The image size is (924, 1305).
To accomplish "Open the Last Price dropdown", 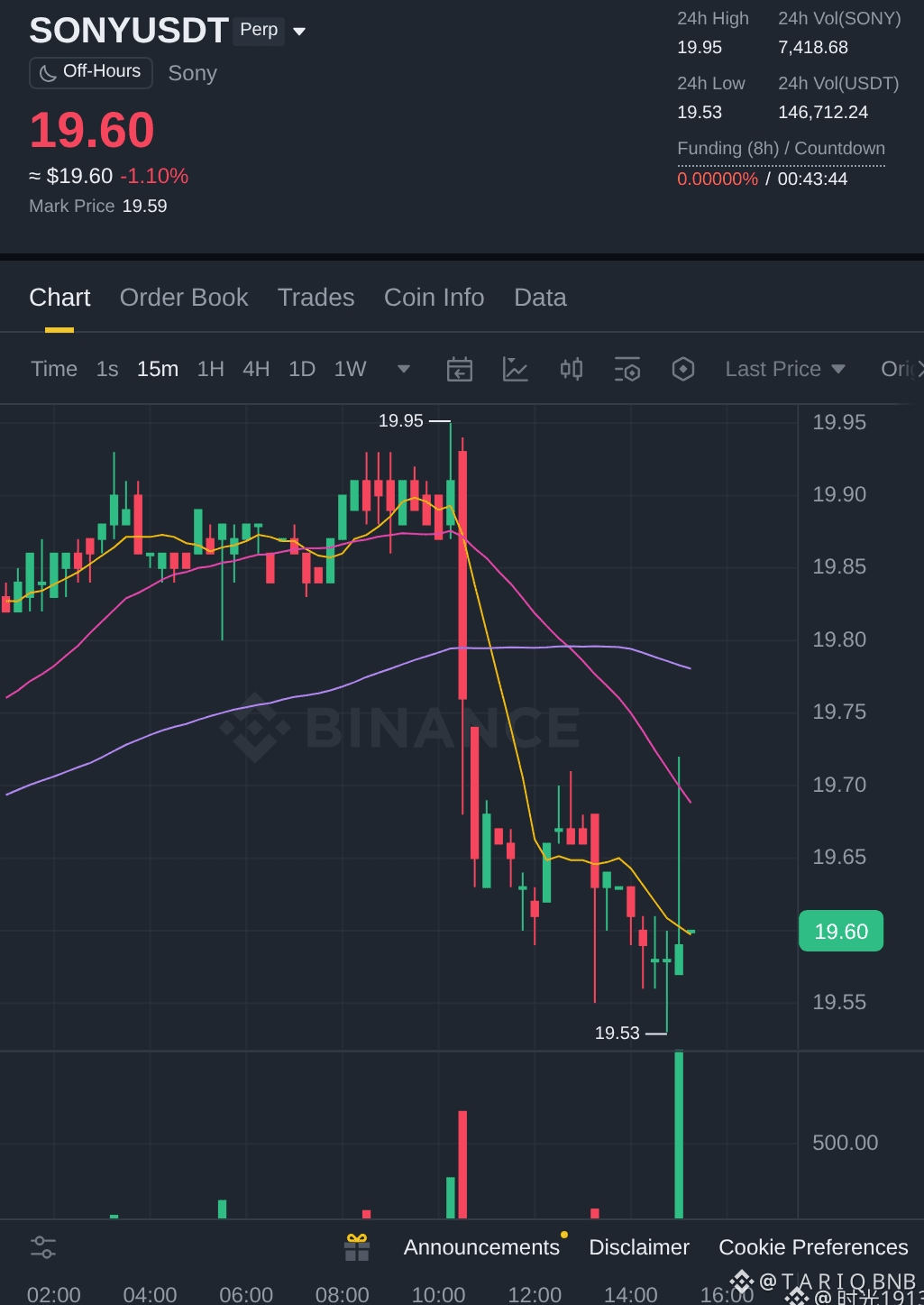I will click(x=785, y=369).
